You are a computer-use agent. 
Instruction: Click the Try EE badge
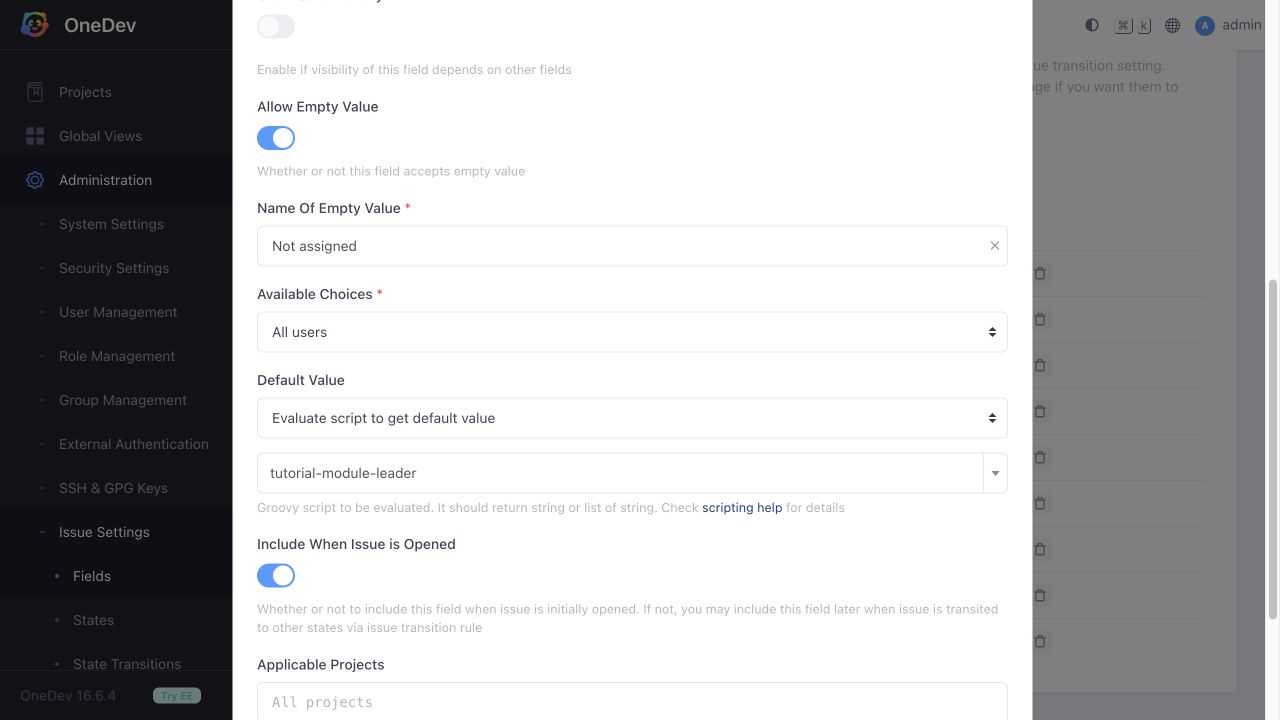pyautogui.click(x=177, y=695)
